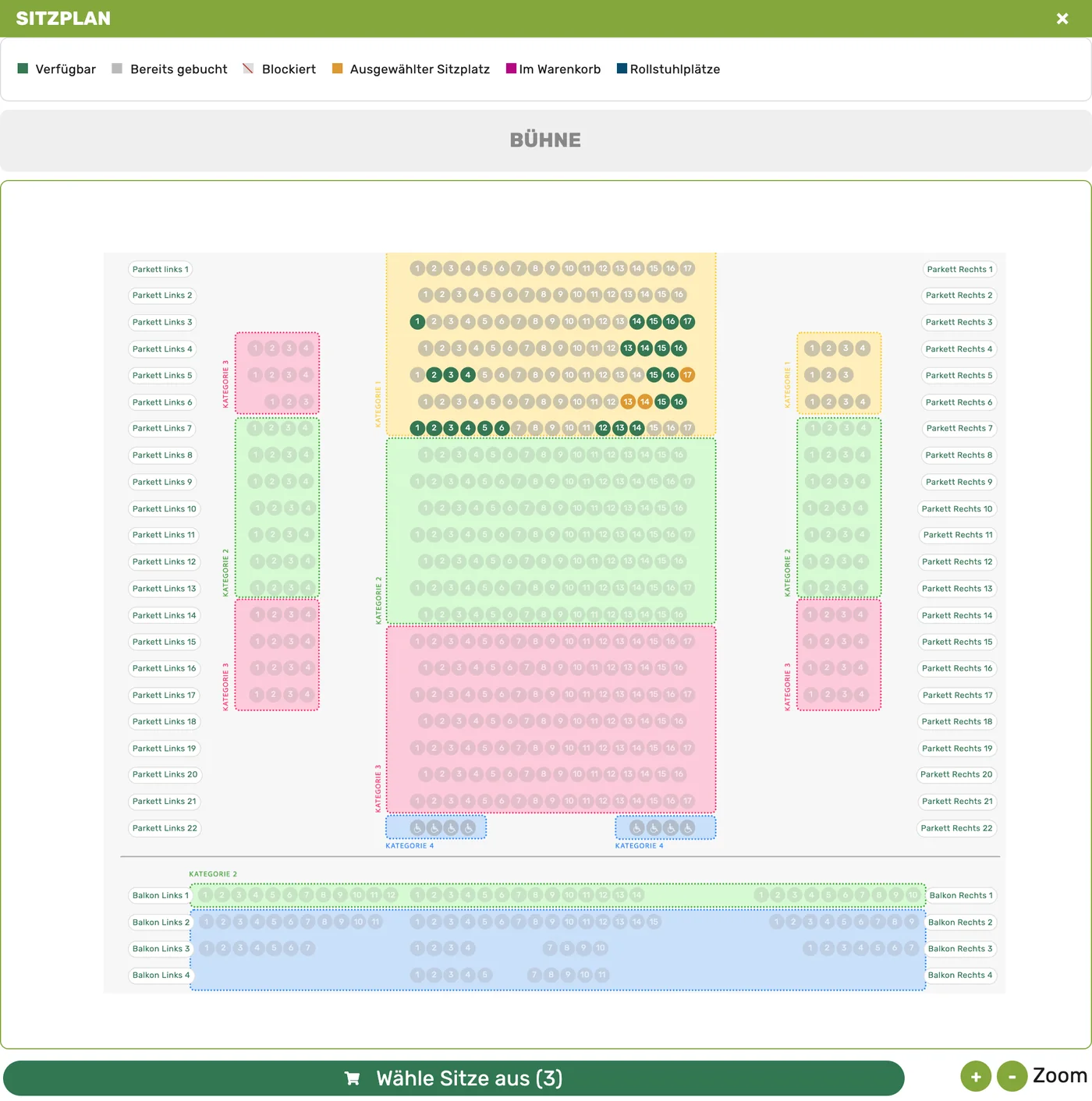This screenshot has height=1101, width=1092.
Task: Click the 'Parkett links 1' row label
Action: pyautogui.click(x=160, y=270)
